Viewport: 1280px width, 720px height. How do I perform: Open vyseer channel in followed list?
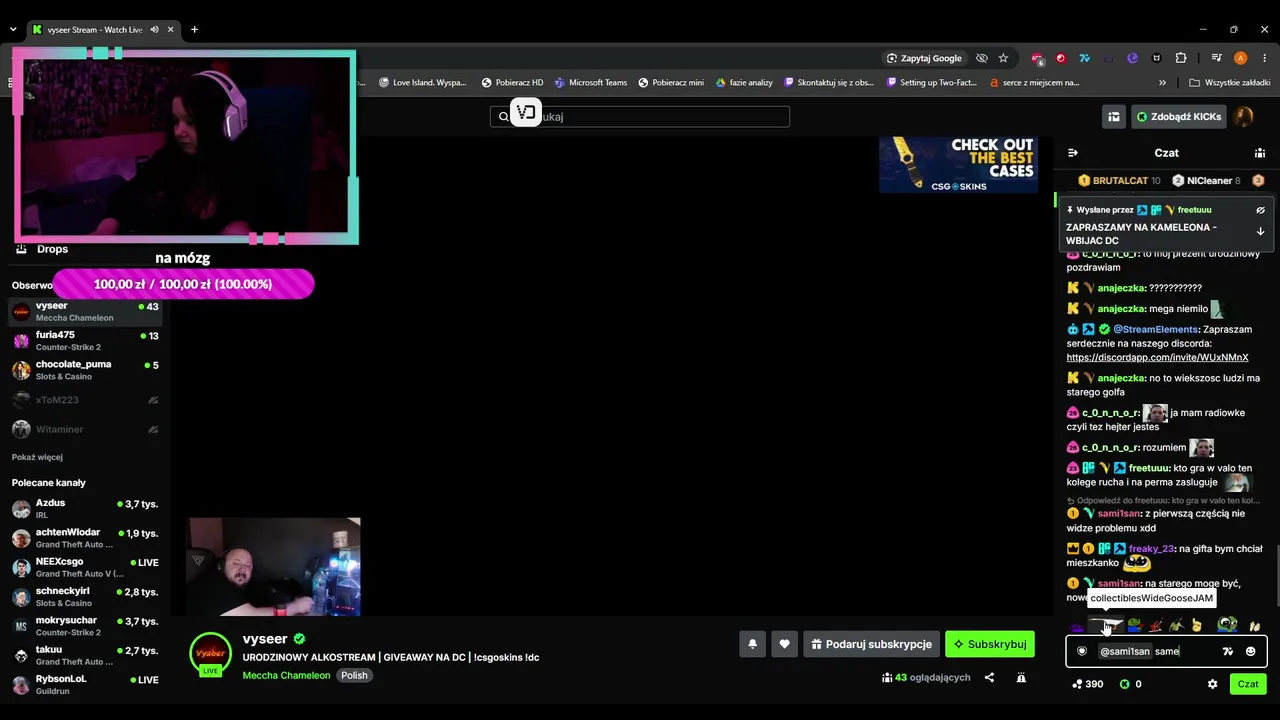tap(85, 311)
